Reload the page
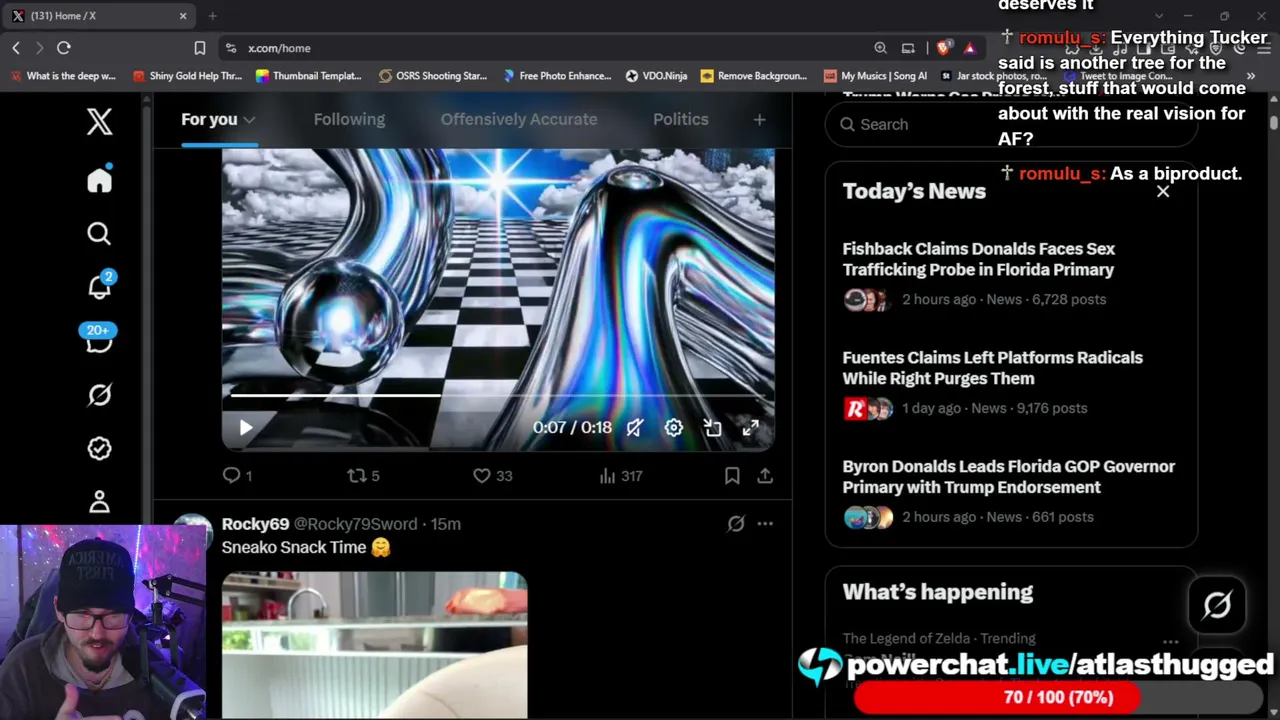1280x720 pixels. tap(63, 48)
